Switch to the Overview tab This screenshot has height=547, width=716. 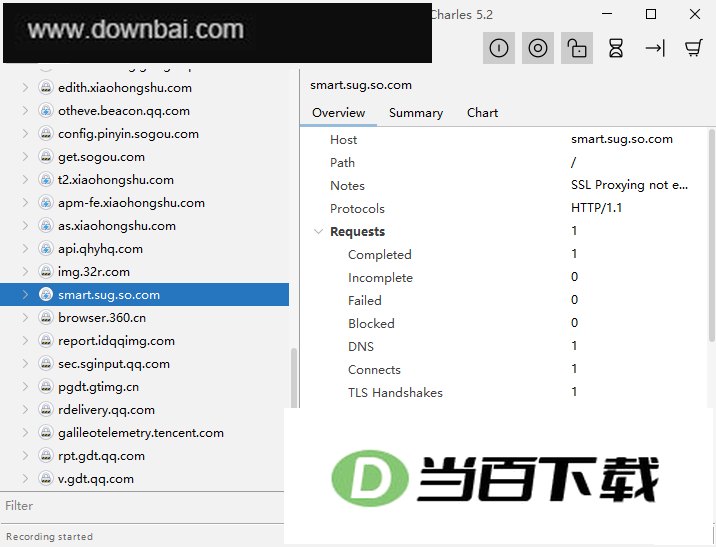pyautogui.click(x=338, y=113)
